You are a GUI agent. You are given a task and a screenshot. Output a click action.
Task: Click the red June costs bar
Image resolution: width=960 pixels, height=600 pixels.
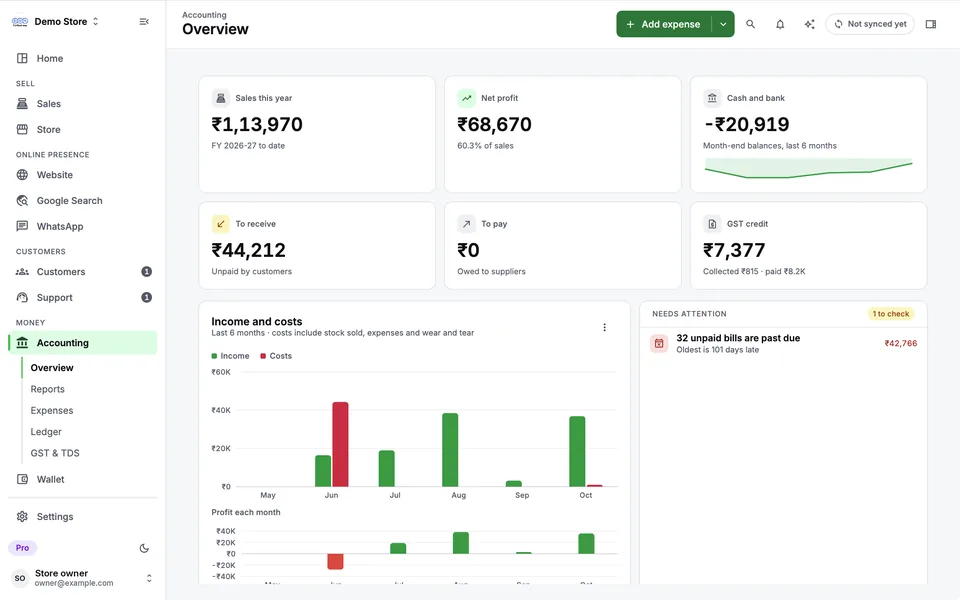pos(340,444)
